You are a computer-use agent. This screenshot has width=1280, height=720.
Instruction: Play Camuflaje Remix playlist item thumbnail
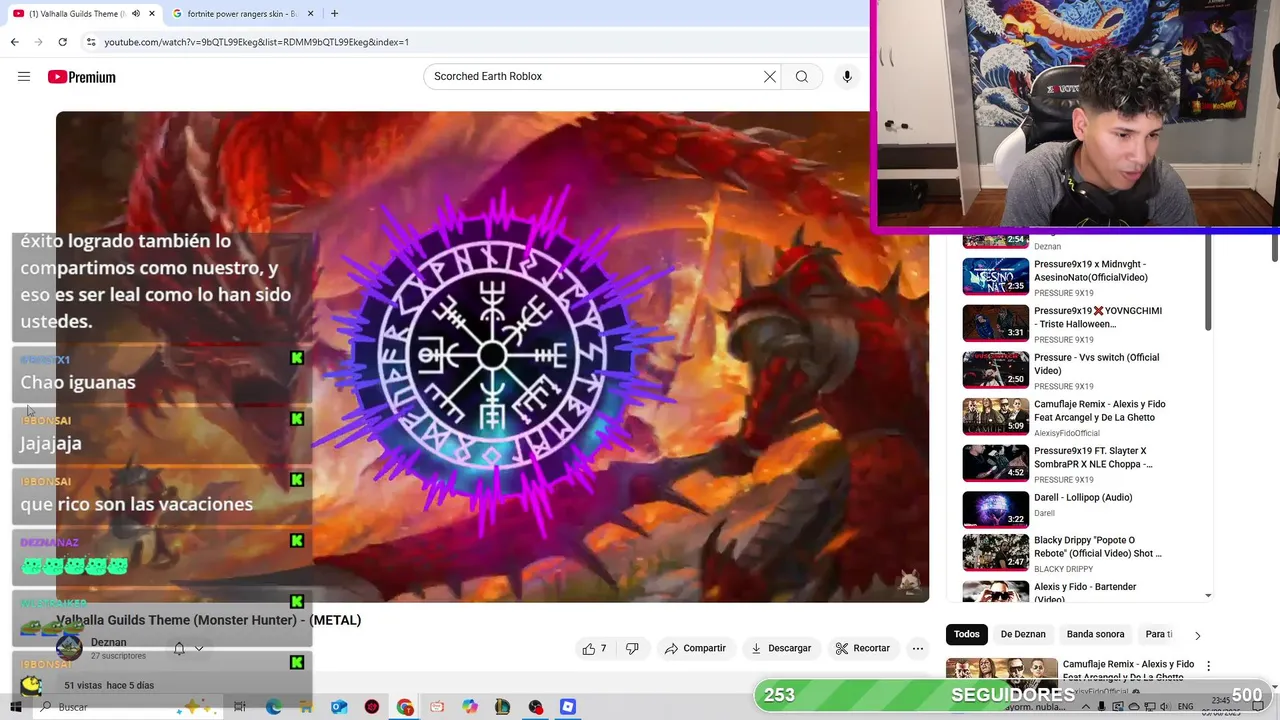pyautogui.click(x=995, y=416)
